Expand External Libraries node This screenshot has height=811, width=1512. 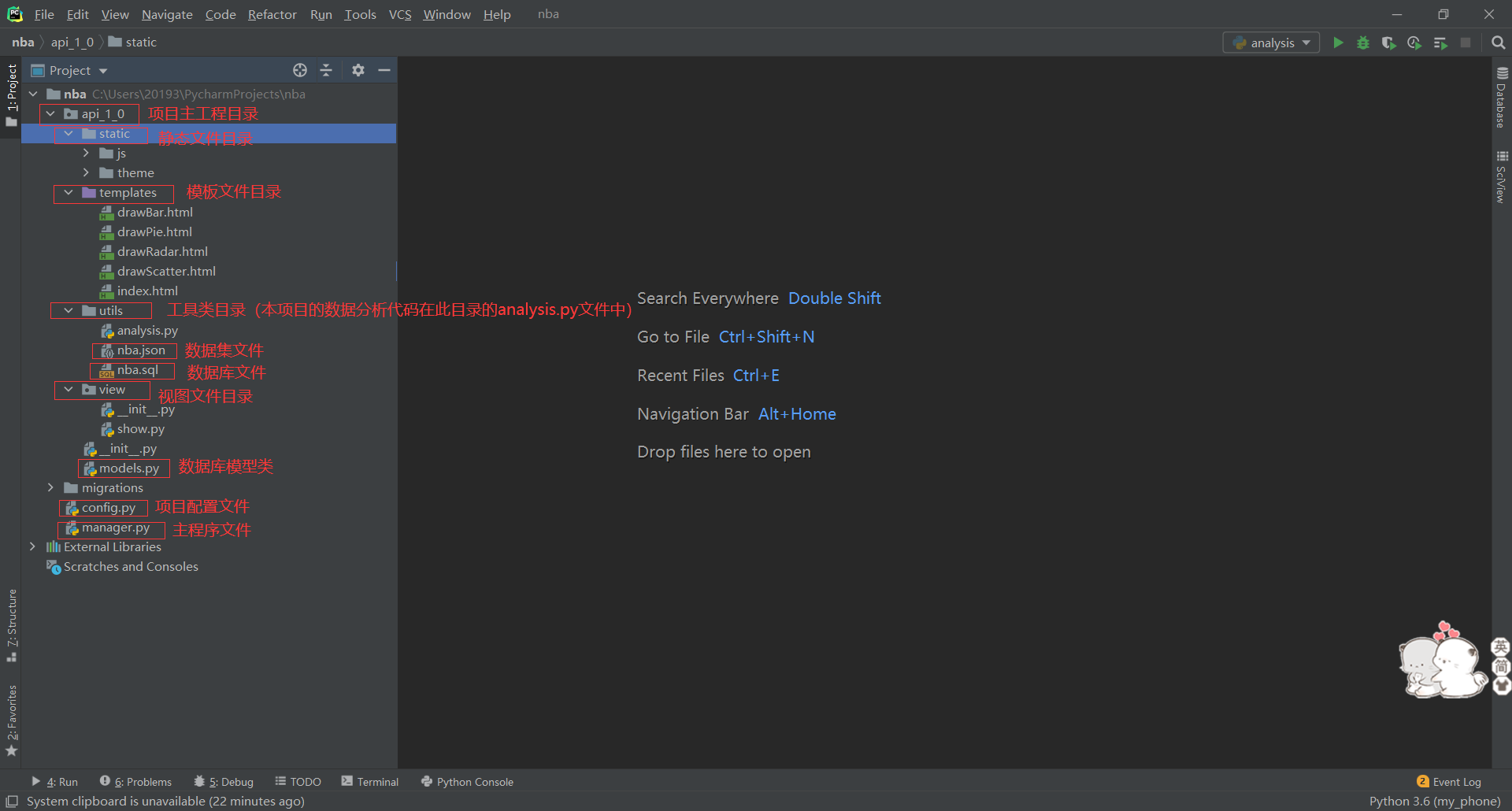tap(32, 546)
